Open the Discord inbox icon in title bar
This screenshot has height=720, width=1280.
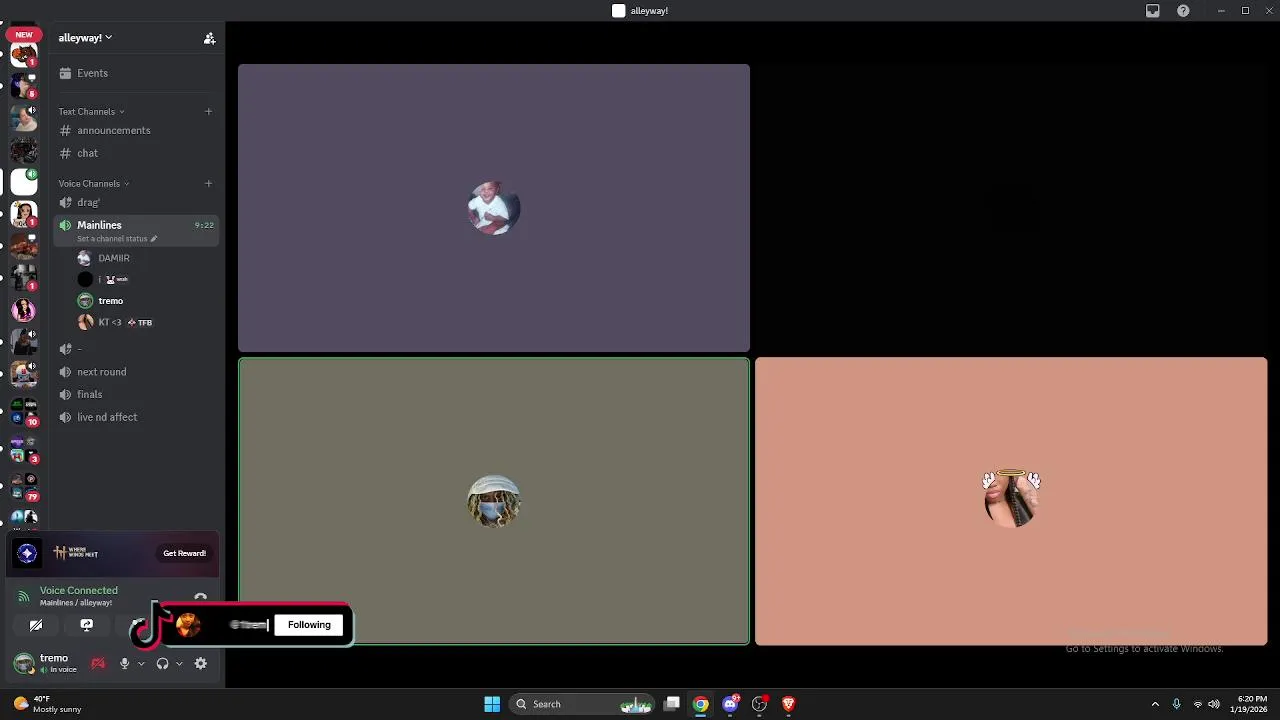(1153, 11)
